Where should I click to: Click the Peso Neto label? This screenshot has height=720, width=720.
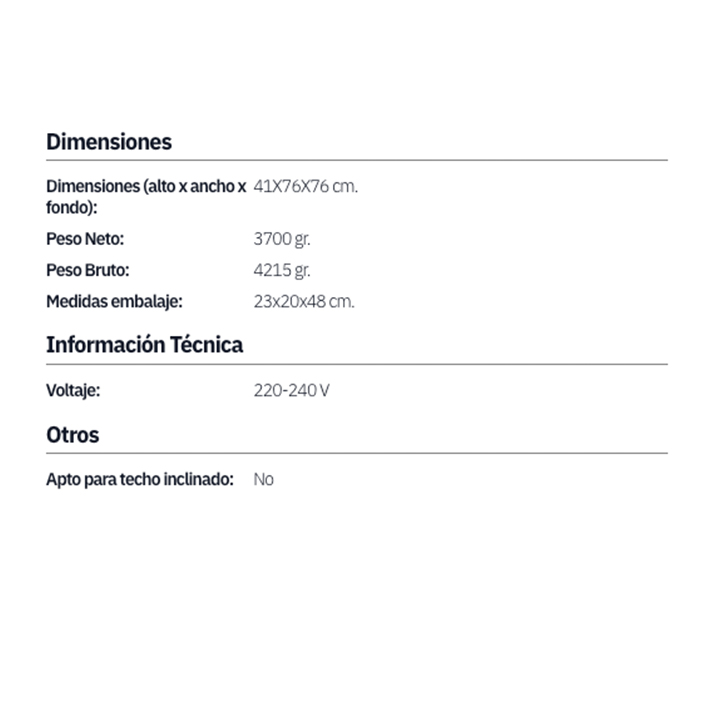click(85, 240)
